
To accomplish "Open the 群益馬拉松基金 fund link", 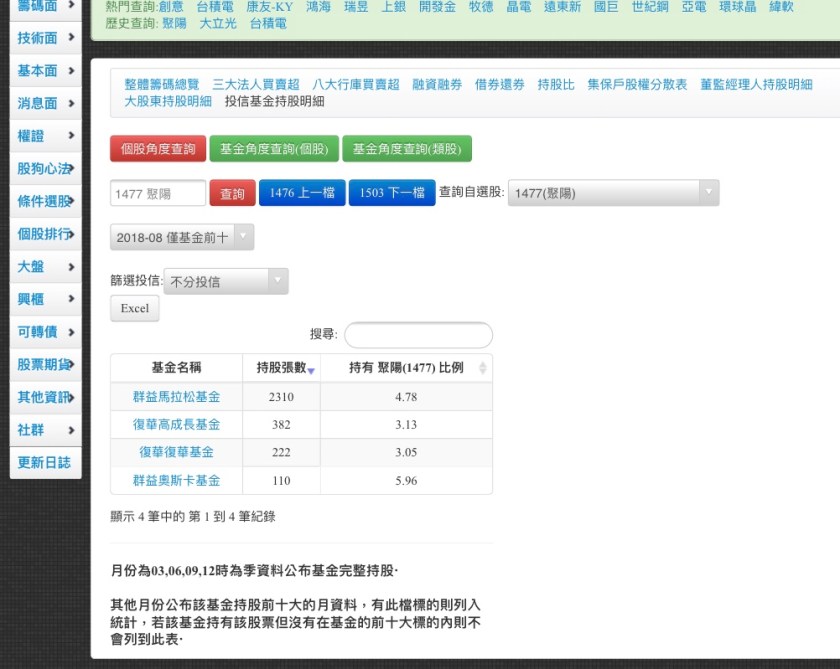I will [x=176, y=397].
